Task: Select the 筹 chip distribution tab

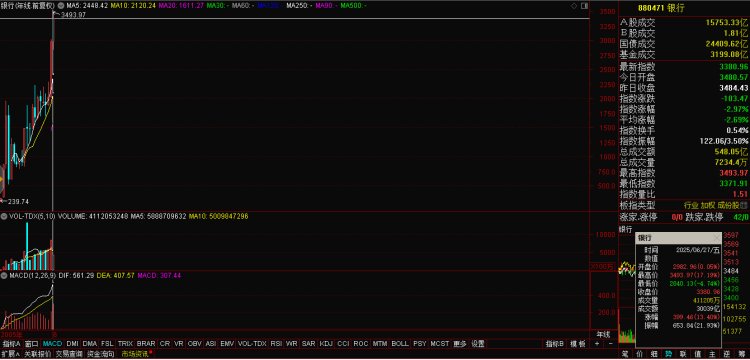Action: point(742,355)
